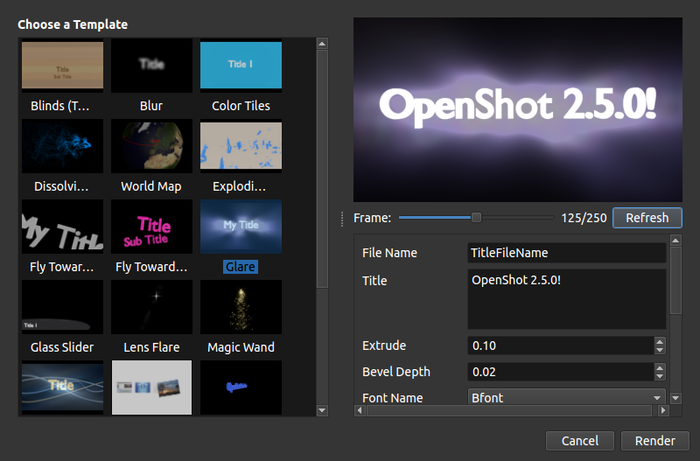
Task: Decrease the Bevel Depth value with down arrow
Action: coord(659,376)
